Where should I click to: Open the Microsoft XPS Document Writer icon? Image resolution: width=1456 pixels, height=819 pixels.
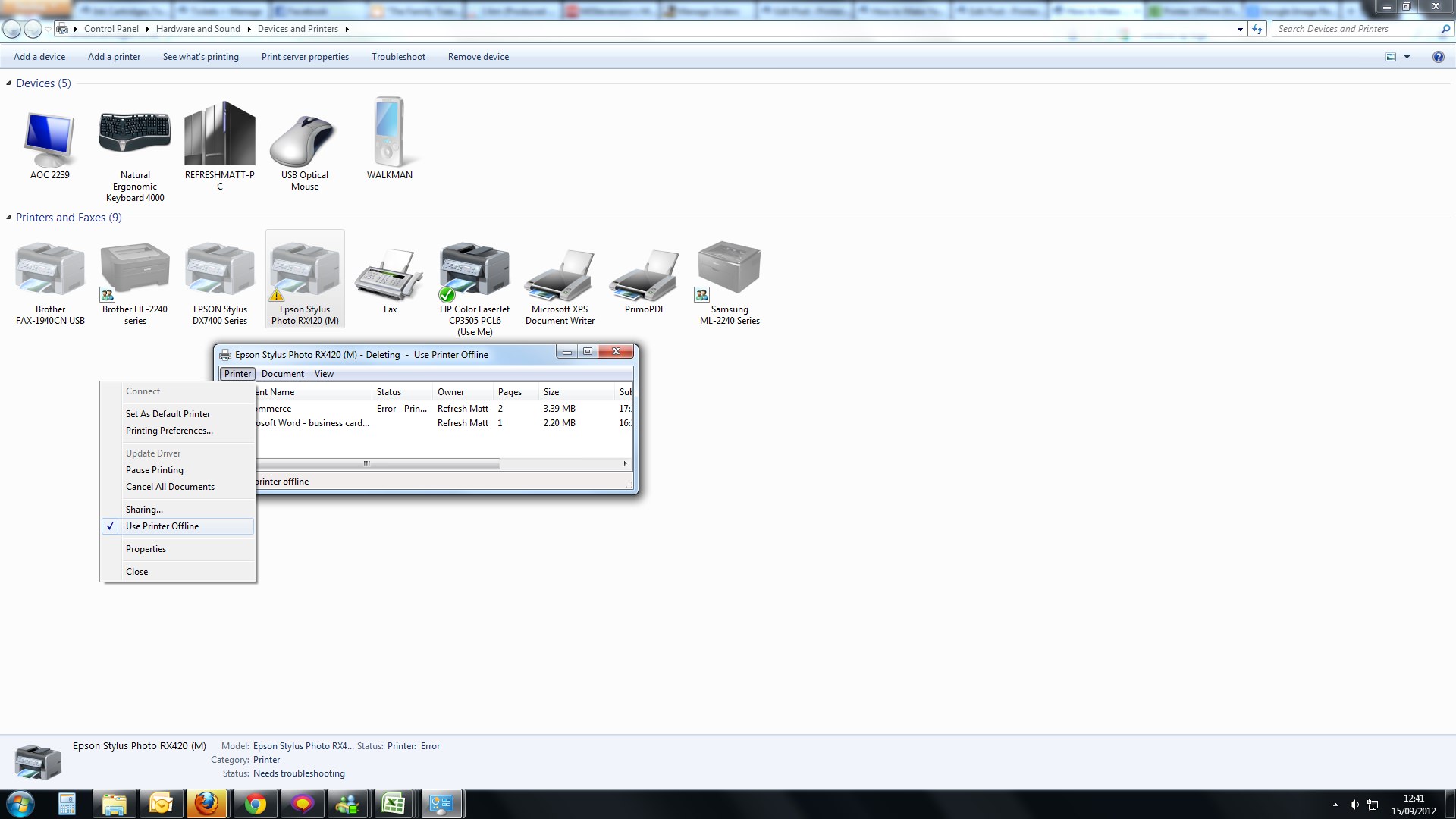(x=560, y=273)
